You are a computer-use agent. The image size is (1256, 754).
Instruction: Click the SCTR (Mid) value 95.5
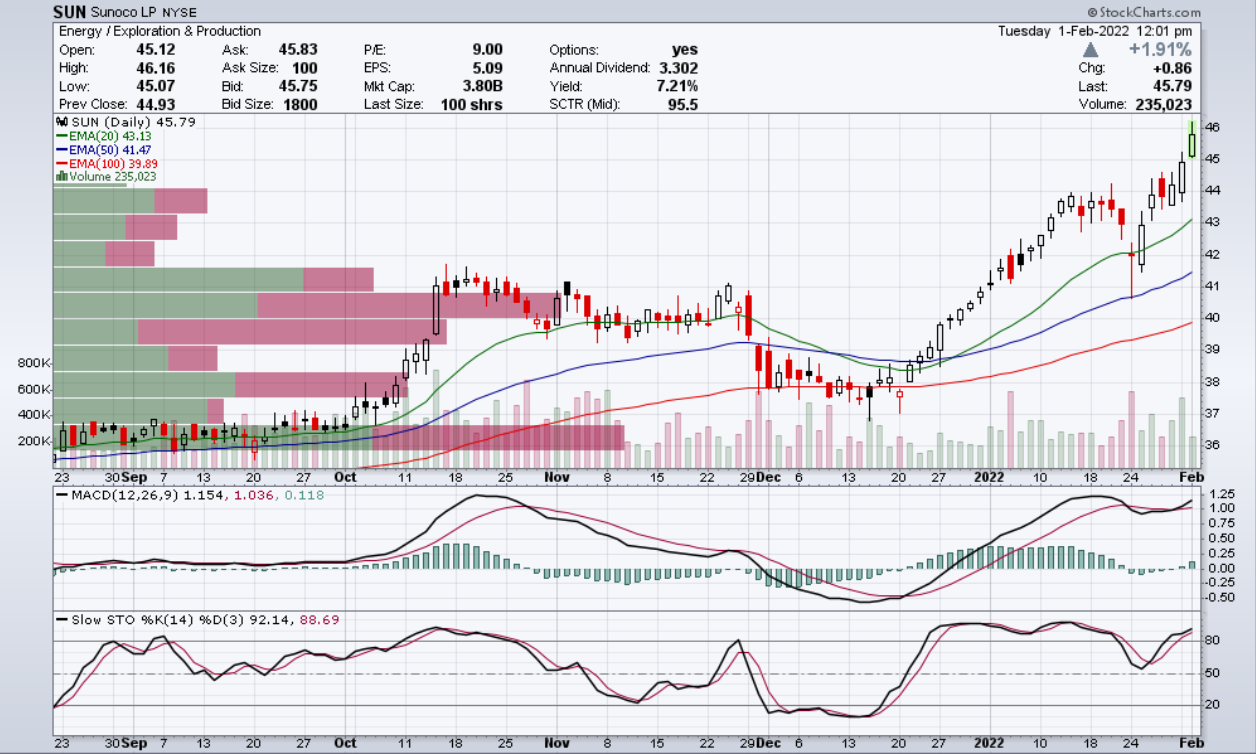684,104
